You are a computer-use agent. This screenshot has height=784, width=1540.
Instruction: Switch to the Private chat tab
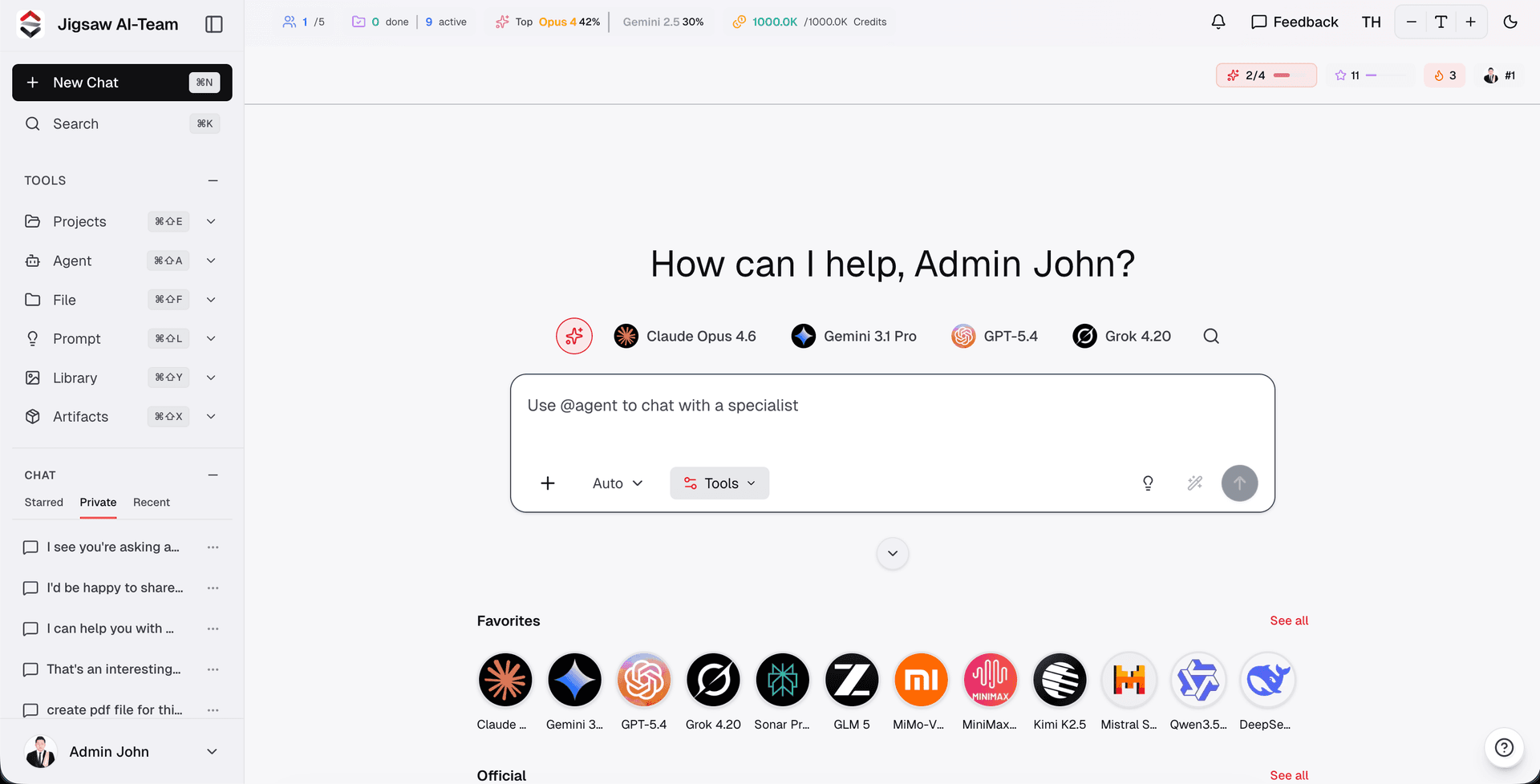(x=98, y=502)
